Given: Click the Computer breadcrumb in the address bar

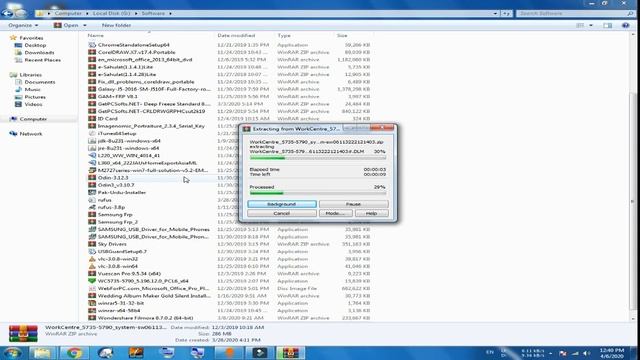Looking at the screenshot, I should pyautogui.click(x=68, y=13).
